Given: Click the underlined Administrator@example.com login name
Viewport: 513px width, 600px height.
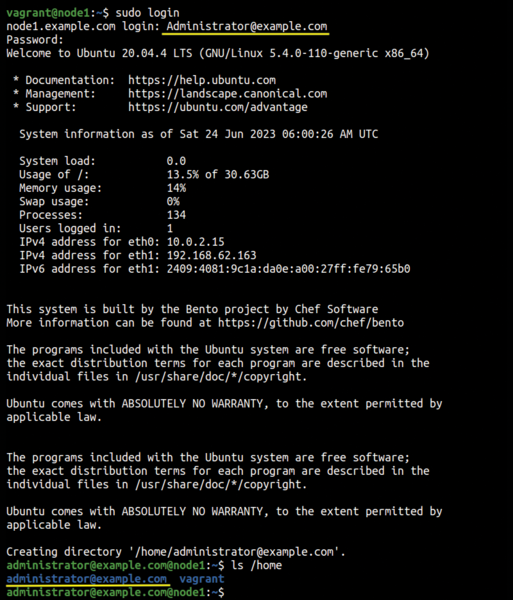Looking at the screenshot, I should coord(246,26).
